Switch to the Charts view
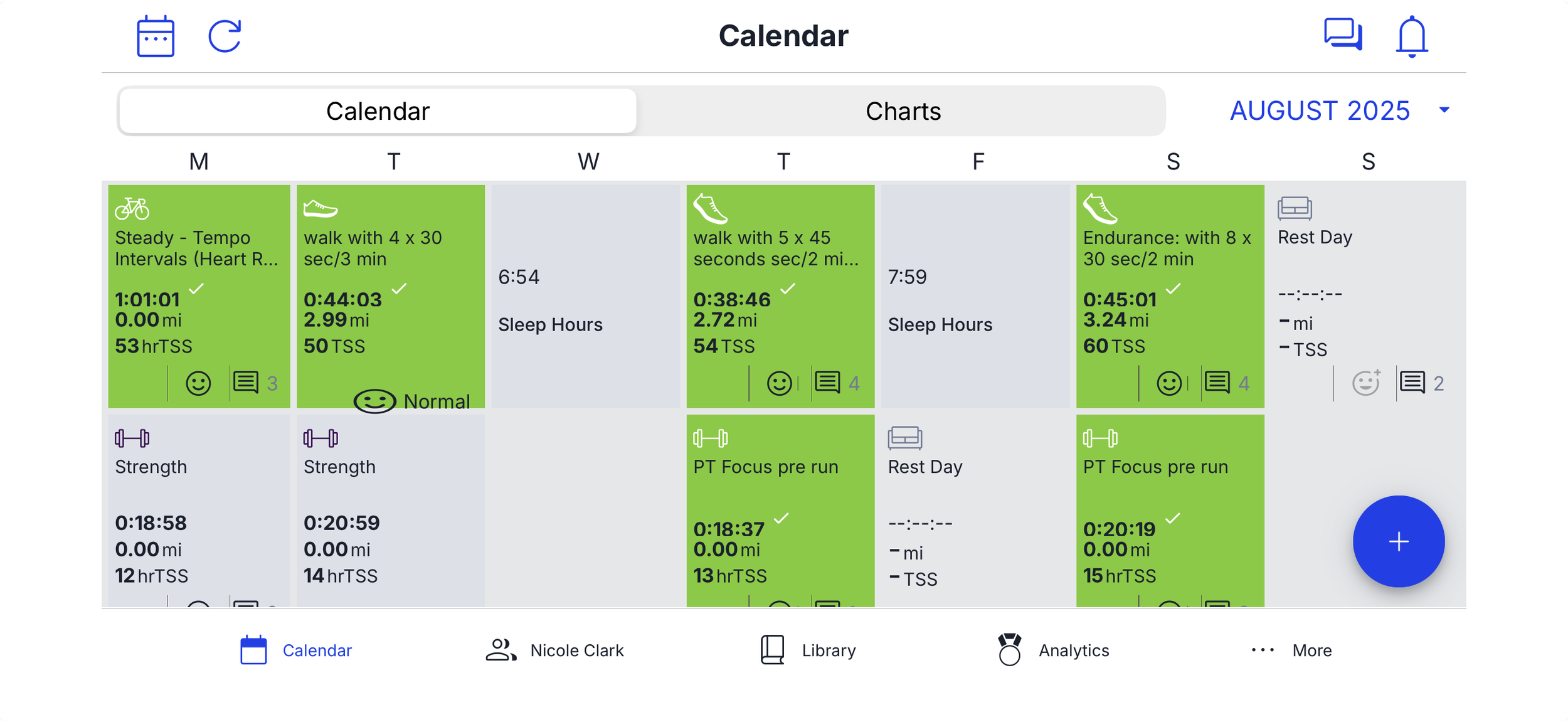Screen dimensions: 1568x722 click(903, 111)
